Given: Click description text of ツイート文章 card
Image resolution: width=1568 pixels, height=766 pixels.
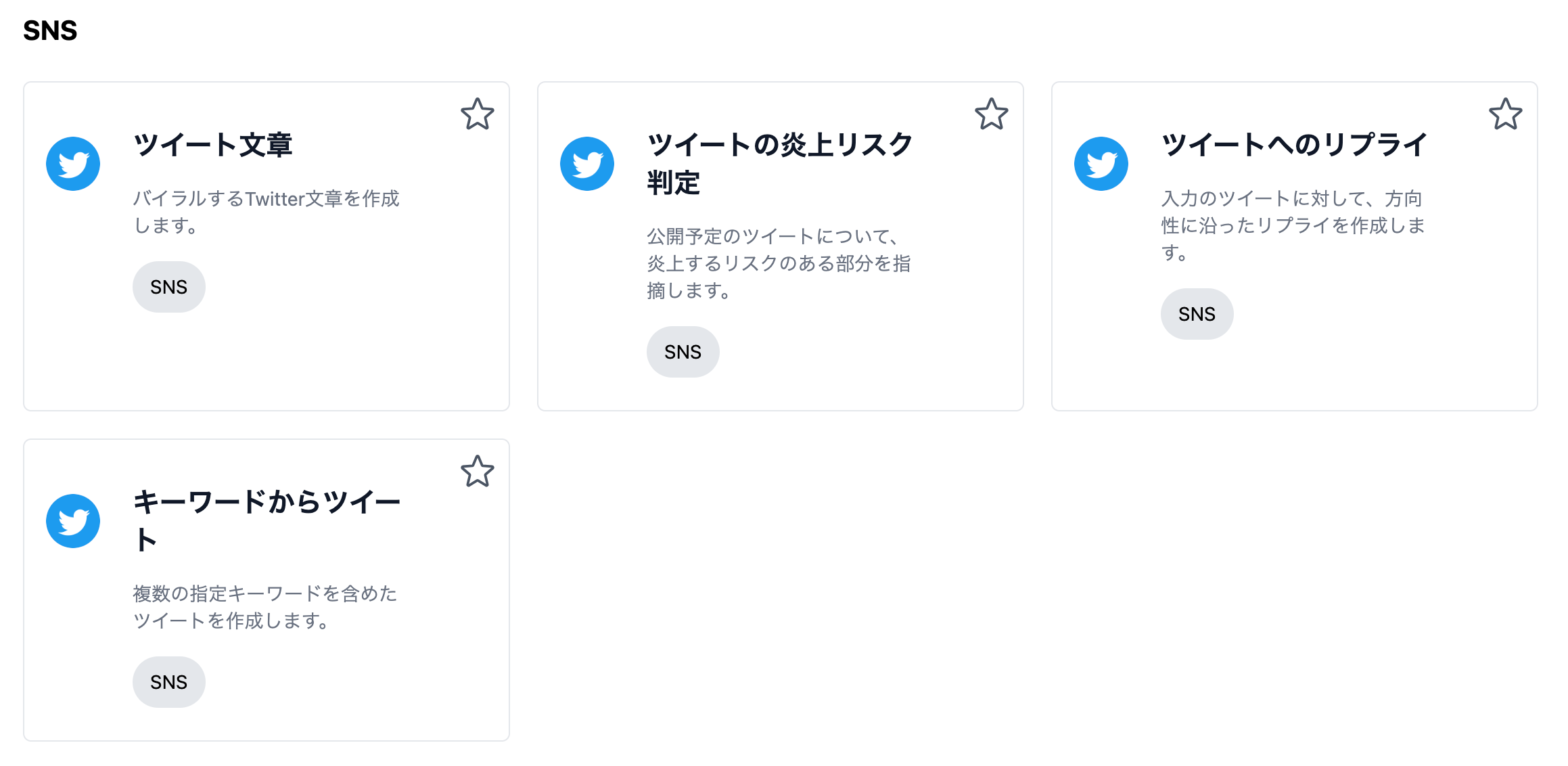Looking at the screenshot, I should pyautogui.click(x=266, y=212).
